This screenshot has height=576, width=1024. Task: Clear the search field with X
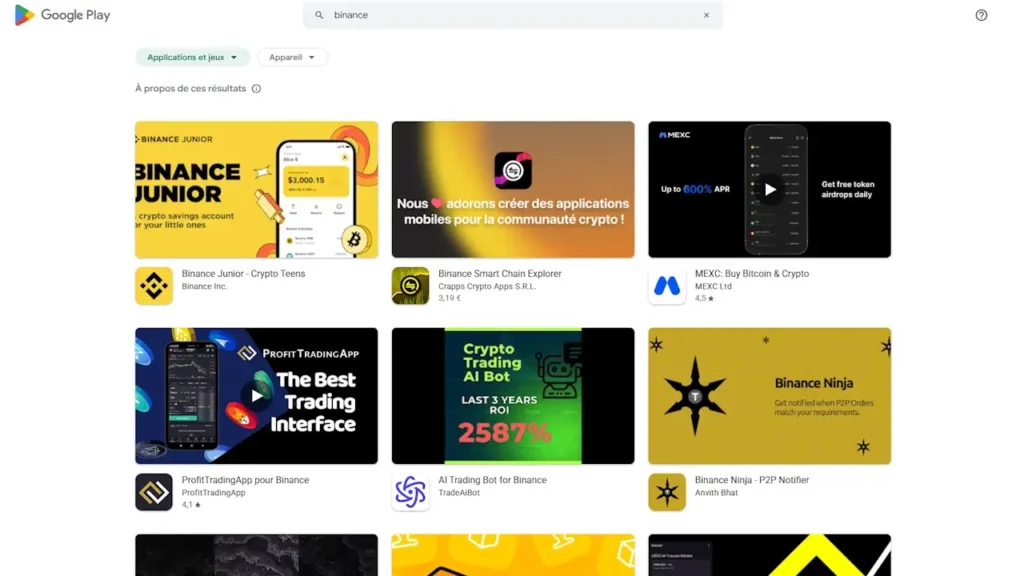pyautogui.click(x=706, y=15)
